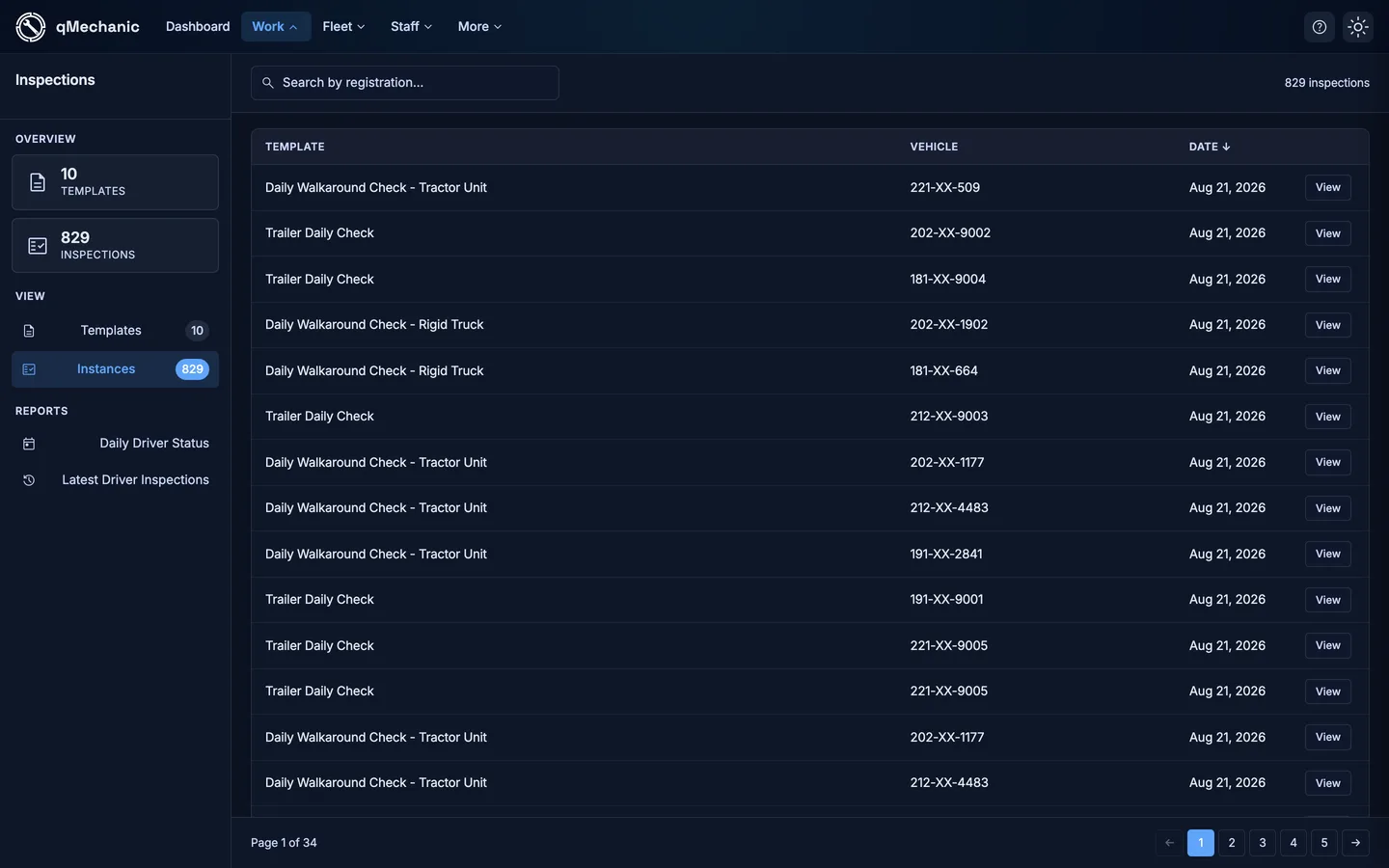The image size is (1389, 868).
Task: Click the search magnifier icon
Action: click(268, 83)
